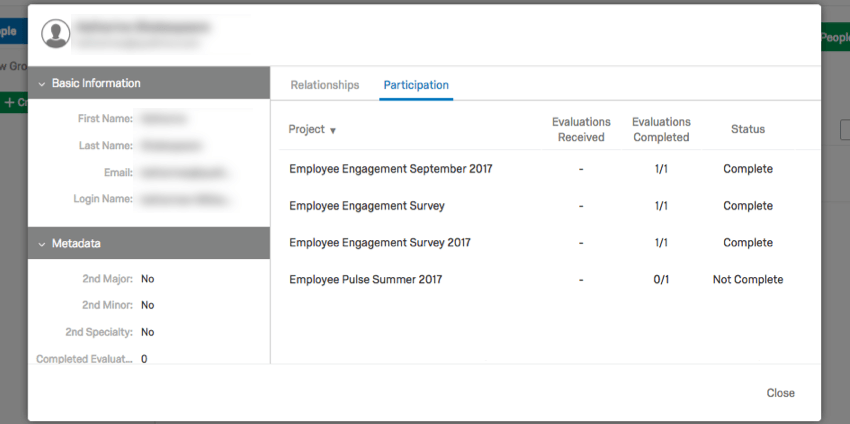Collapse the Metadata section chevron
Image resolution: width=850 pixels, height=424 pixels.
(42, 244)
